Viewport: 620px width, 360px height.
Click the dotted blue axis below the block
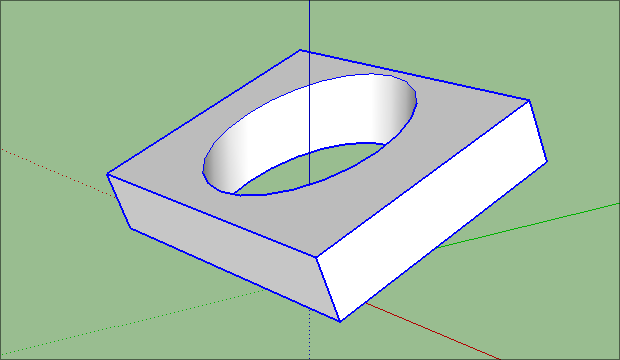point(309,334)
